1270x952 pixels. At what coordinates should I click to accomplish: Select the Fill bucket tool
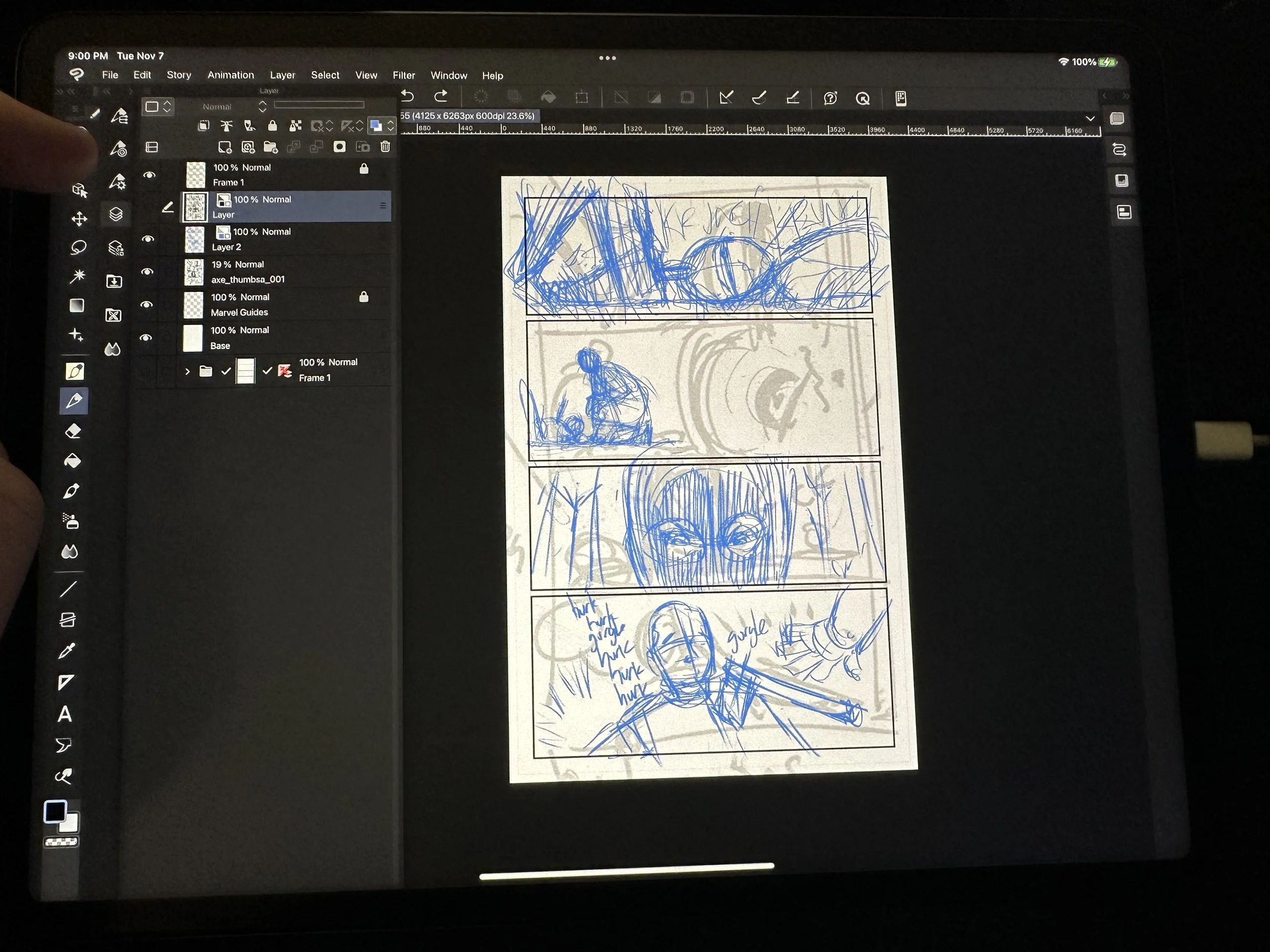click(72, 461)
